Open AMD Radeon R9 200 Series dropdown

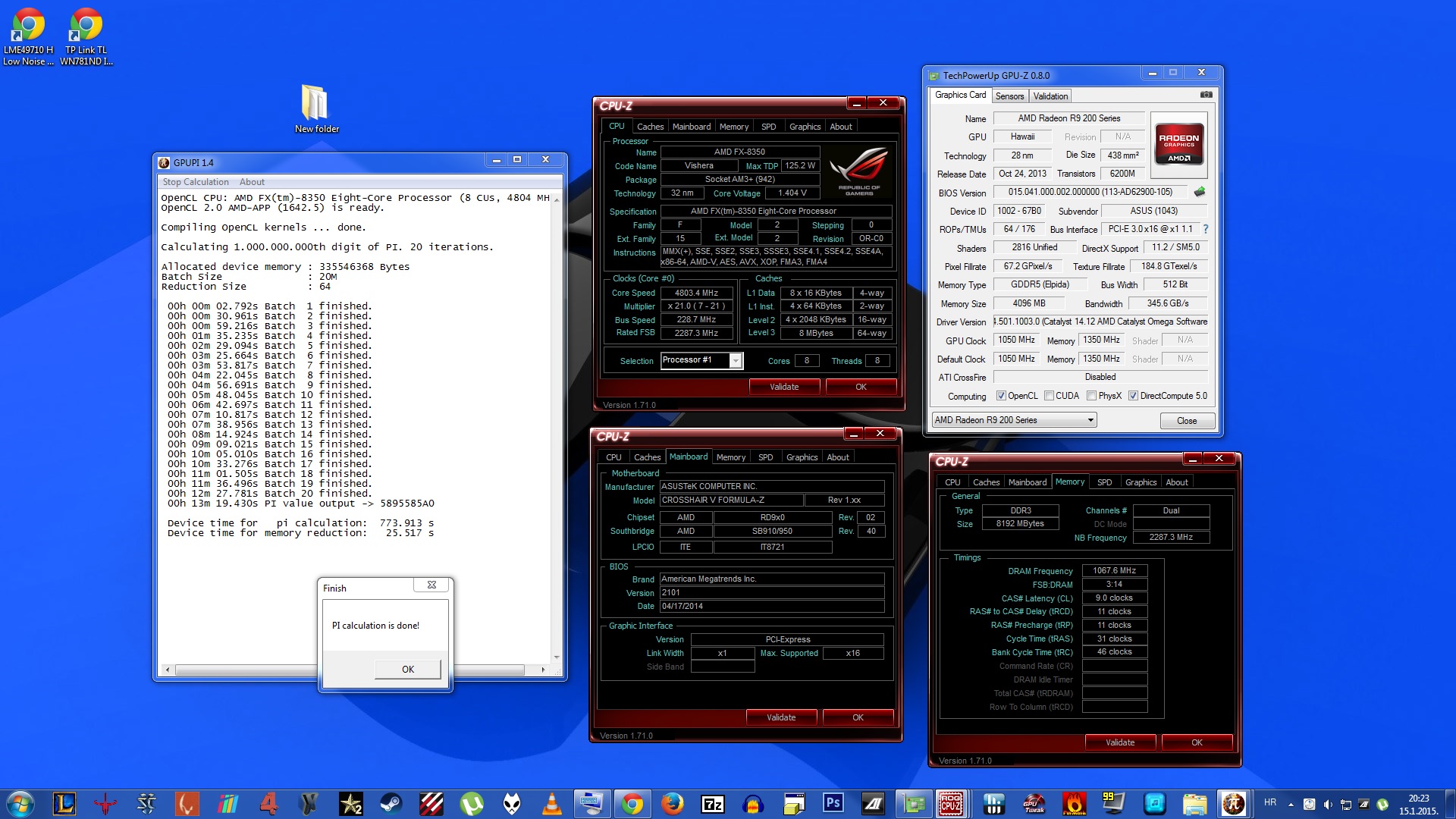tap(1014, 420)
